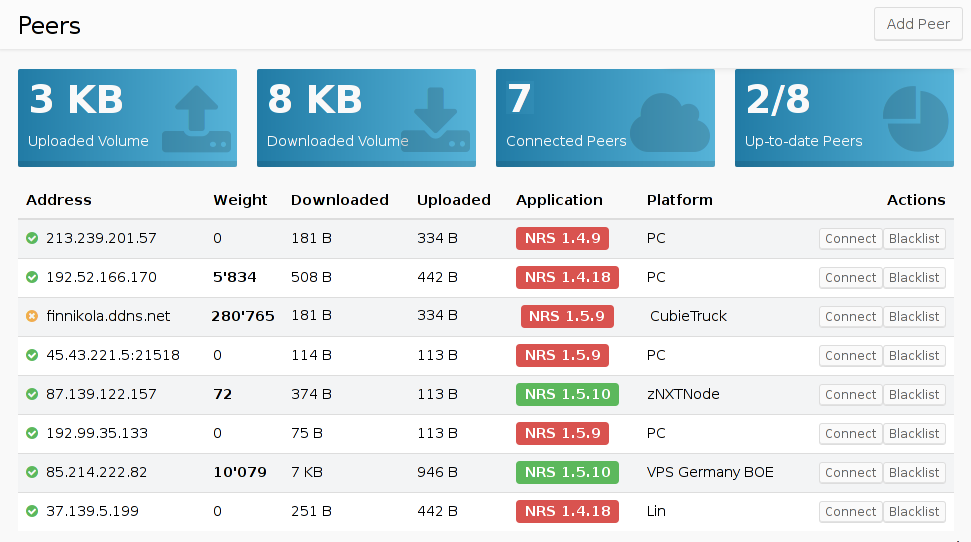Viewport: 971px width, 542px height.
Task: Click the Peers page heading
Action: [x=50, y=25]
